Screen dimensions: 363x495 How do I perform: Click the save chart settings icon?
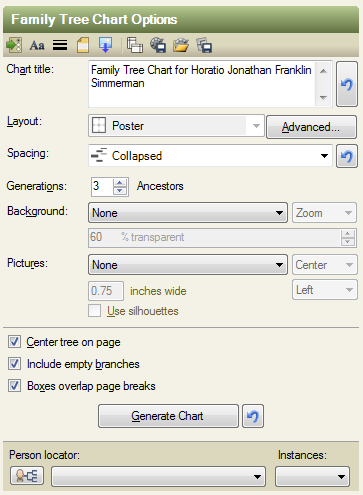point(158,45)
